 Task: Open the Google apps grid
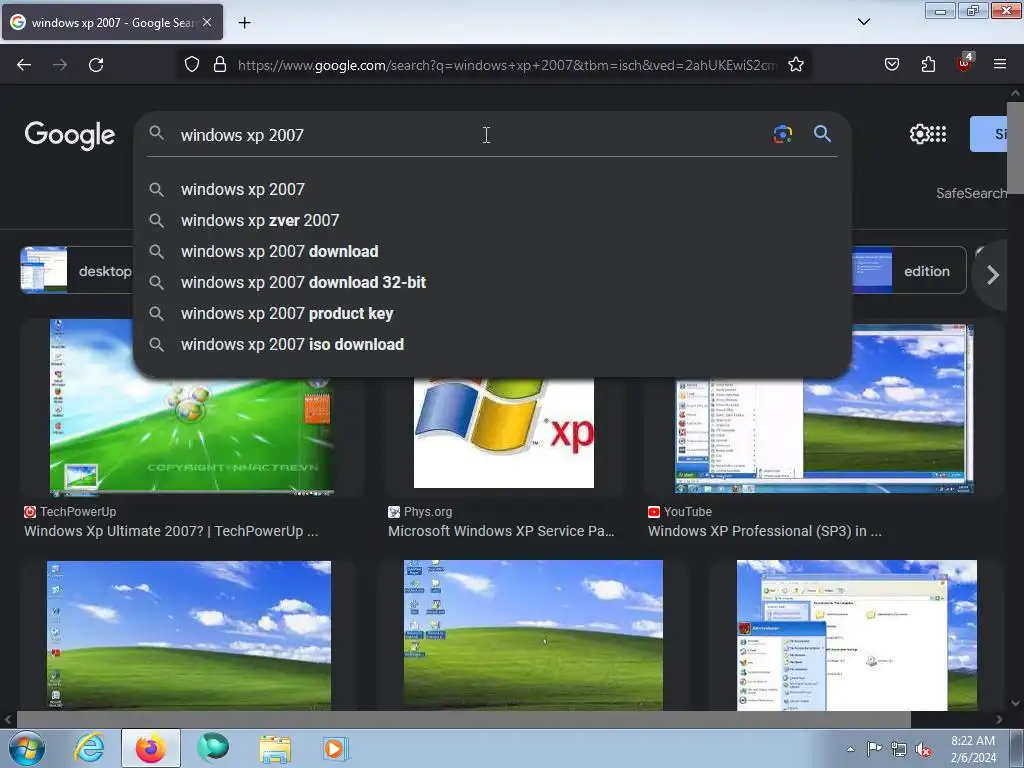[x=938, y=134]
